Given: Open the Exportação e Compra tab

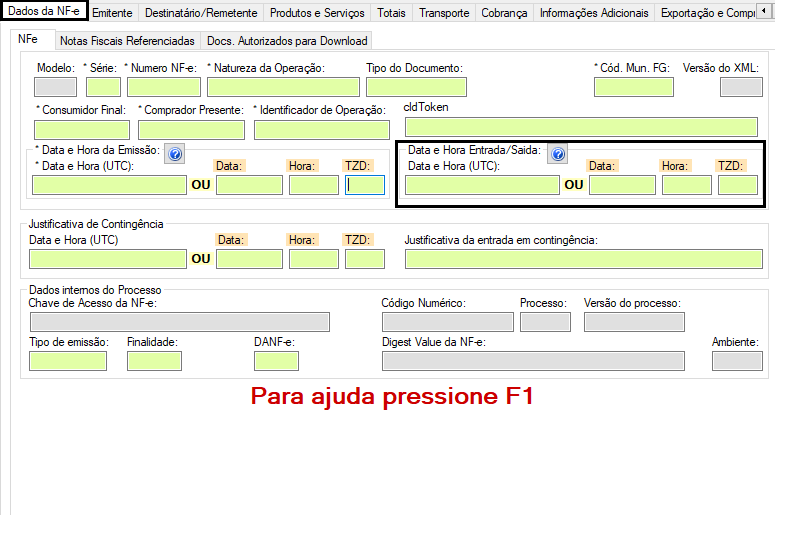Looking at the screenshot, I should tap(707, 13).
